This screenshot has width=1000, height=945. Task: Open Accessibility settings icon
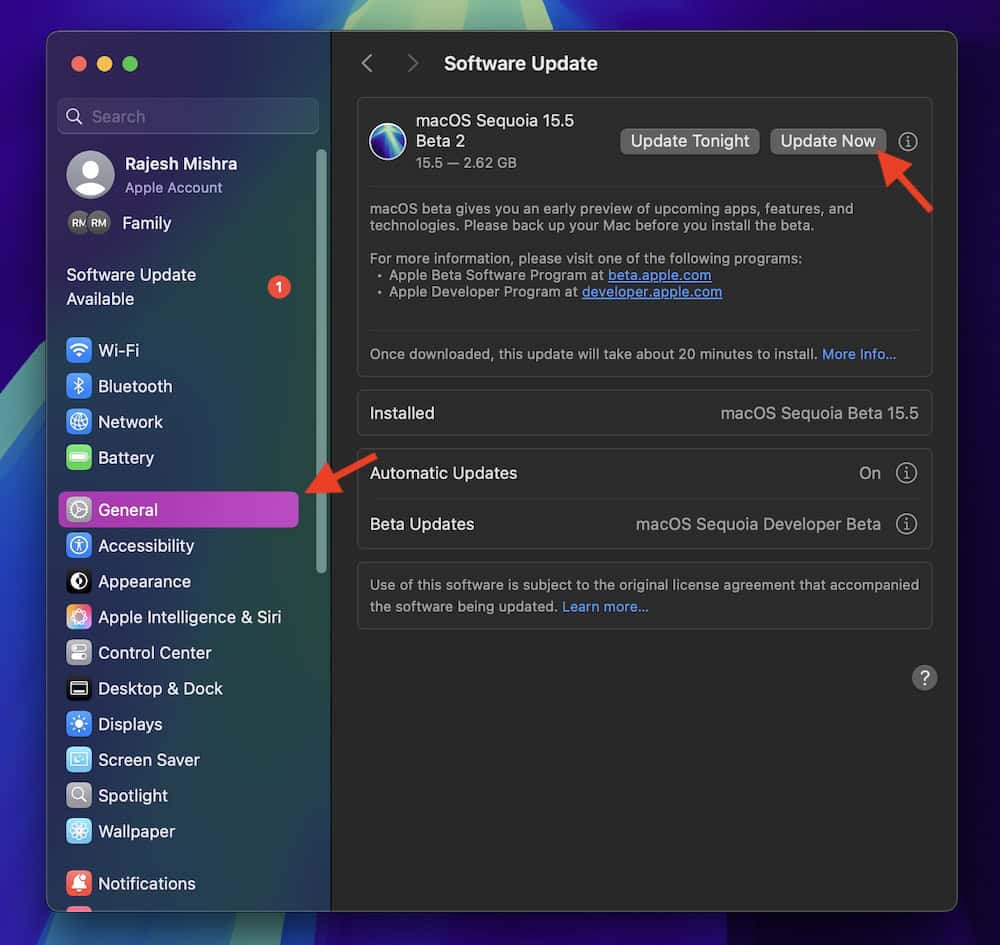(x=79, y=546)
